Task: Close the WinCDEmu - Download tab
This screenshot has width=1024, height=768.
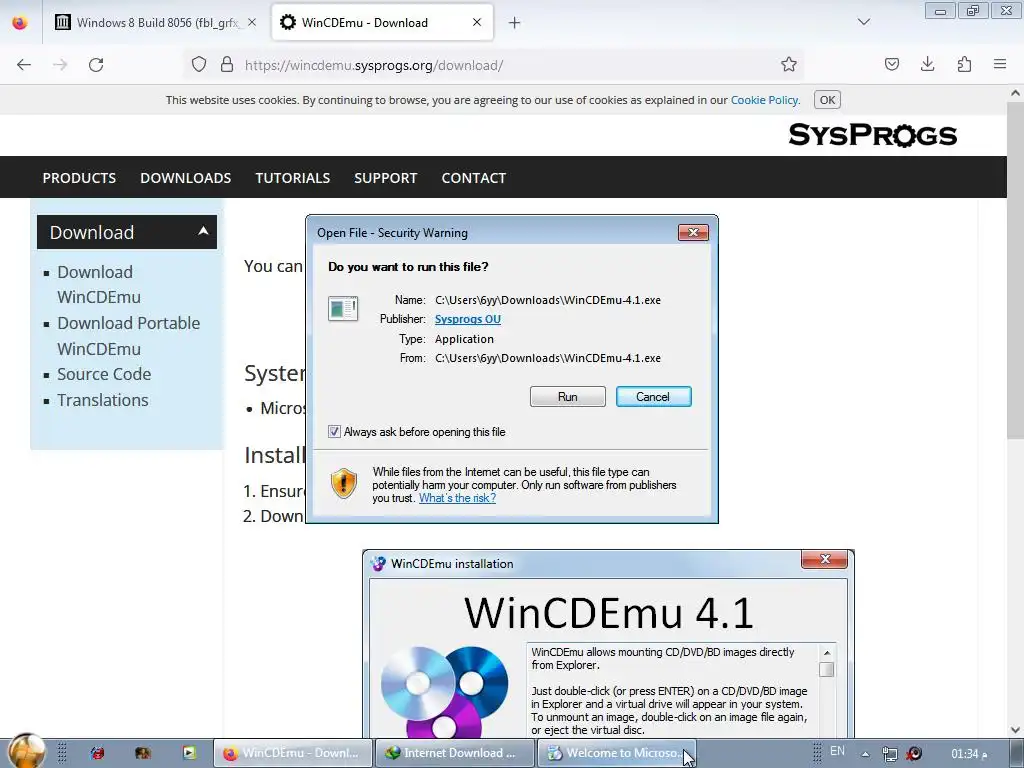Action: point(477,22)
